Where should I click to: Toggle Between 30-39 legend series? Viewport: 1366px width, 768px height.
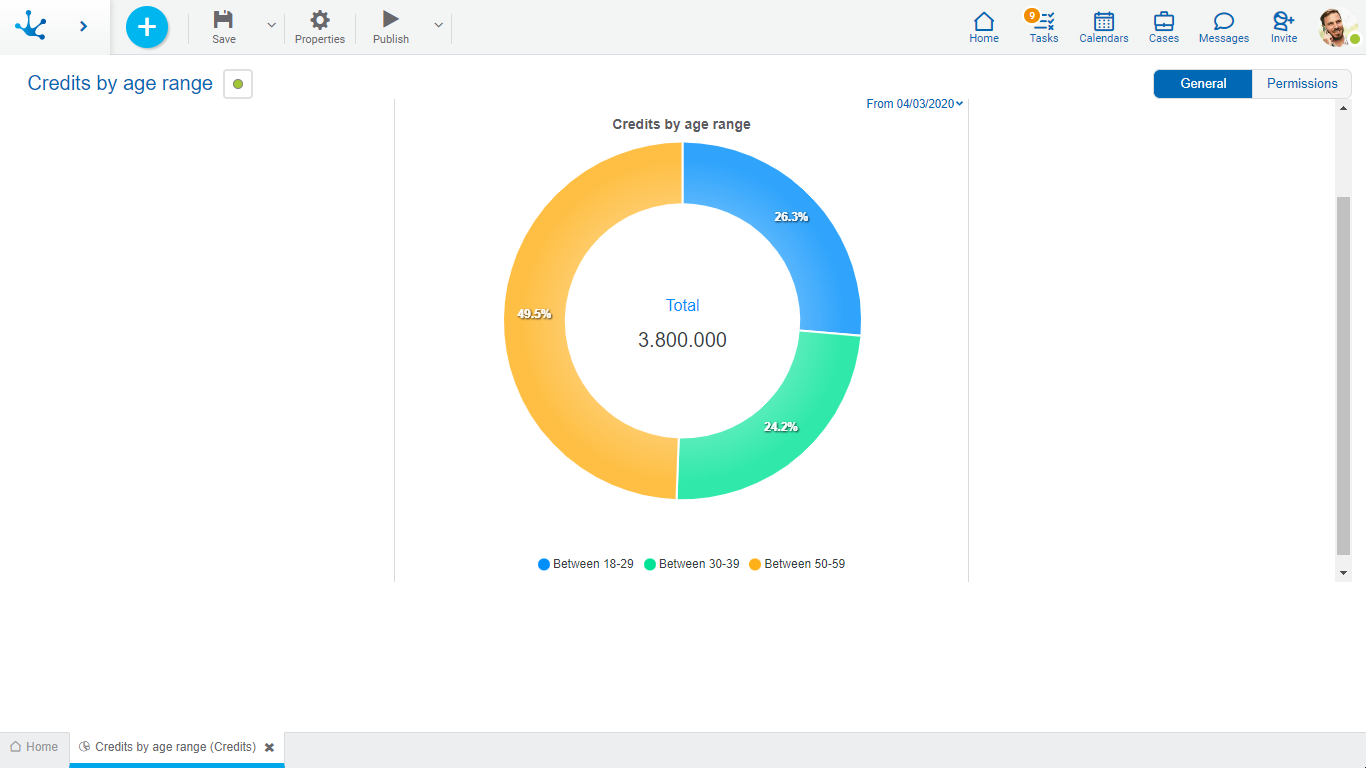click(692, 564)
